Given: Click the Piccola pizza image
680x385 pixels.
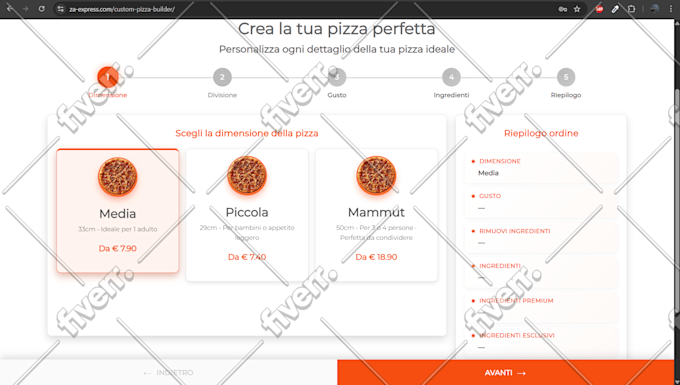Looking at the screenshot, I should pyautogui.click(x=247, y=176).
